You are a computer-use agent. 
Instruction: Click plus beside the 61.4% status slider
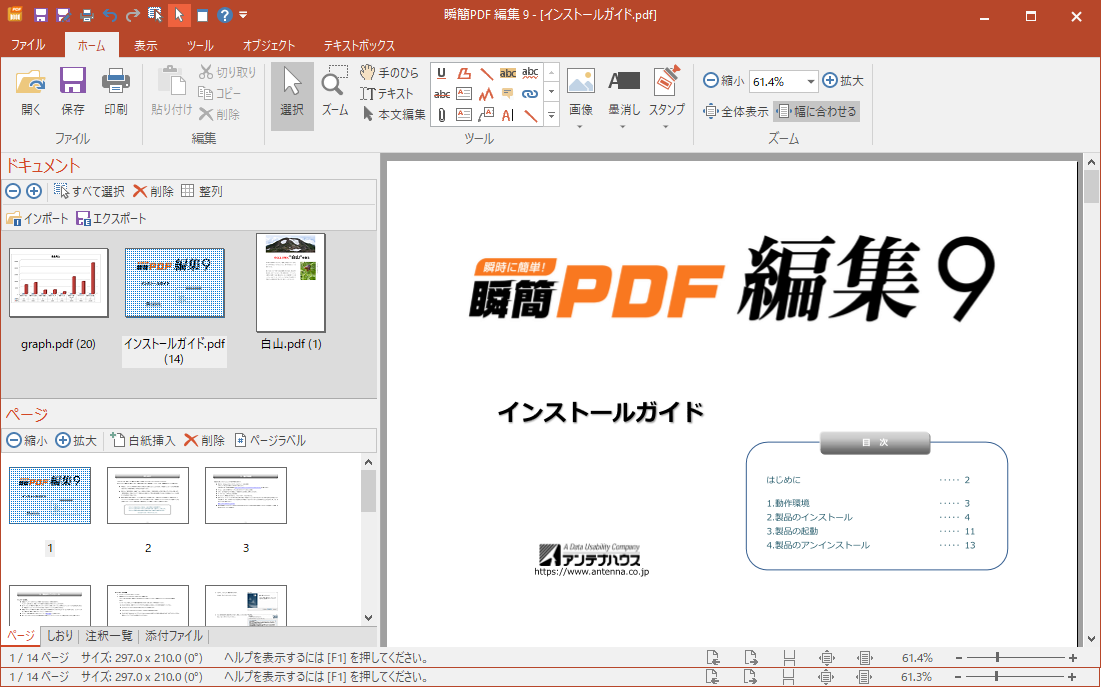(x=1072, y=657)
